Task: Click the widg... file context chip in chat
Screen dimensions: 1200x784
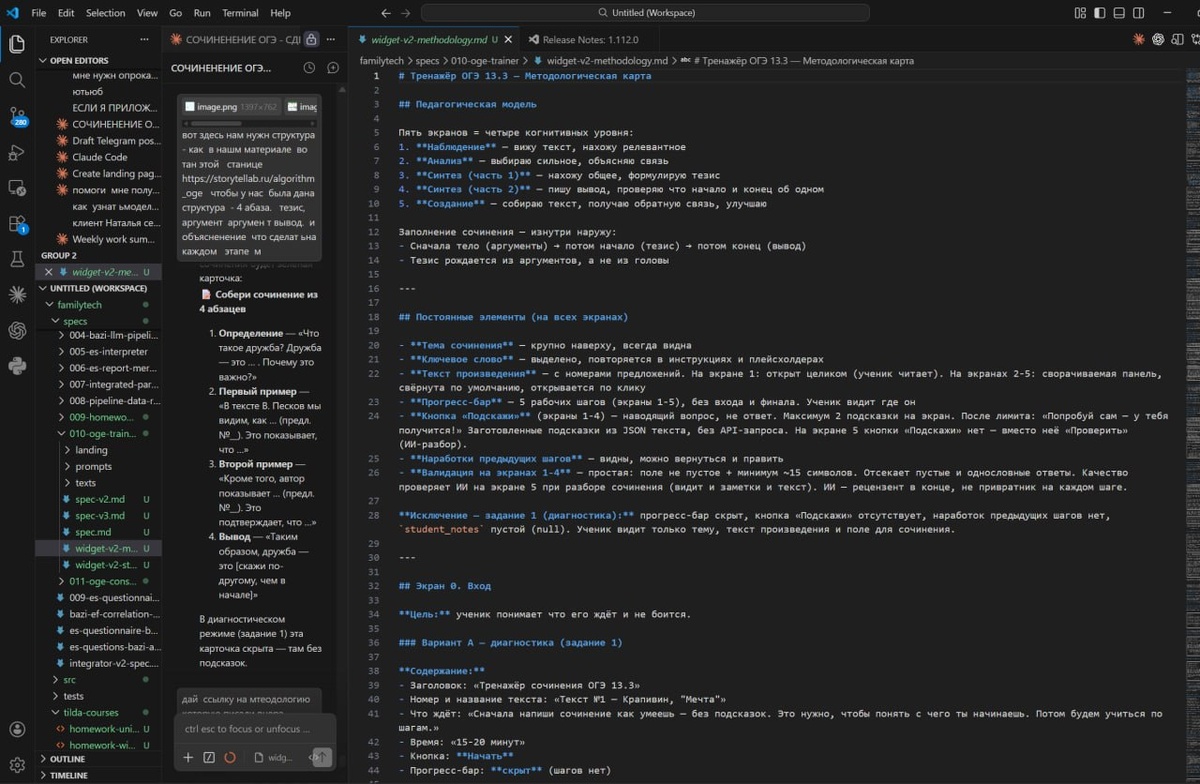Action: point(272,758)
